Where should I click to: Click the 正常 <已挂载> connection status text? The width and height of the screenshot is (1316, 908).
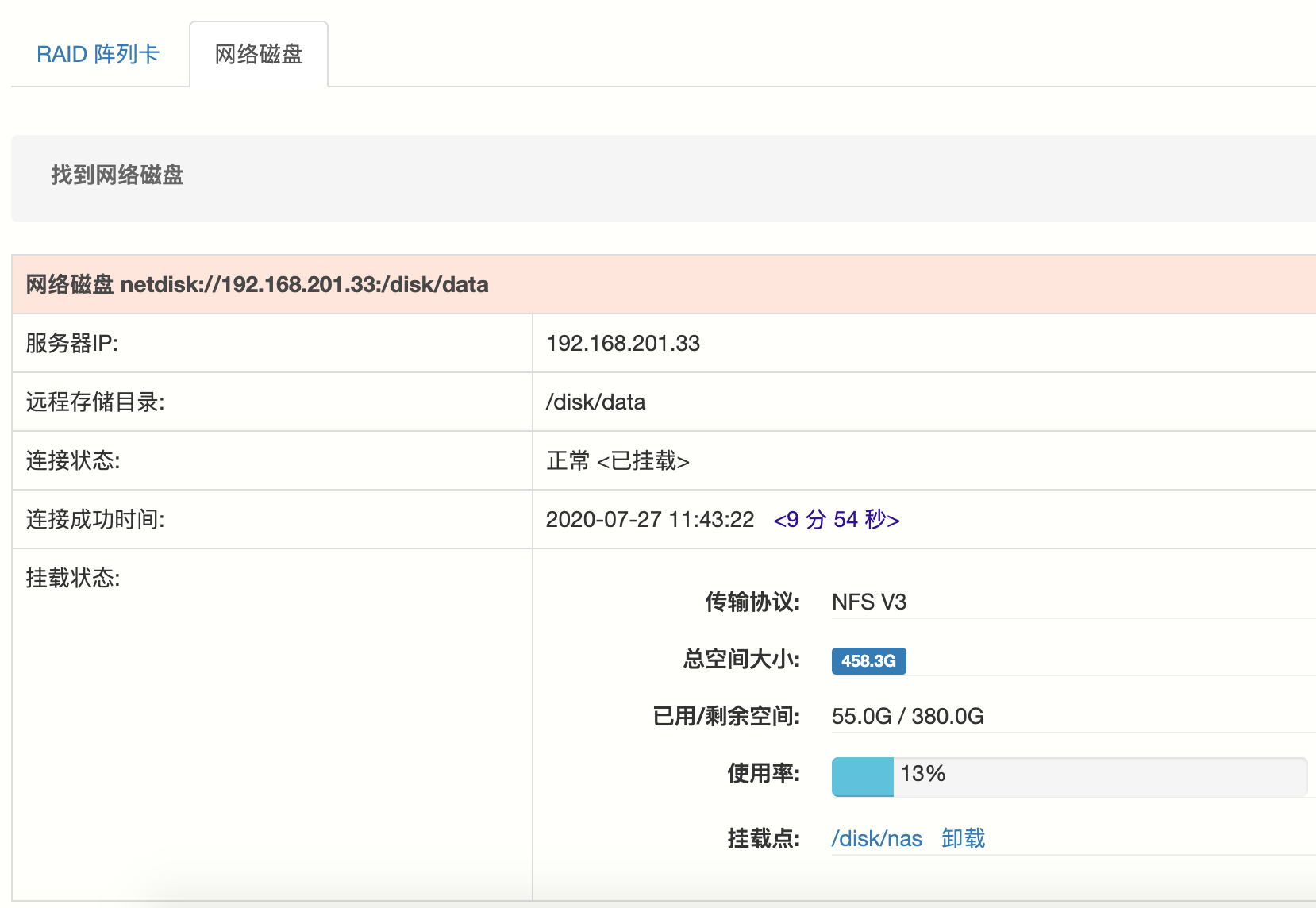tap(618, 460)
